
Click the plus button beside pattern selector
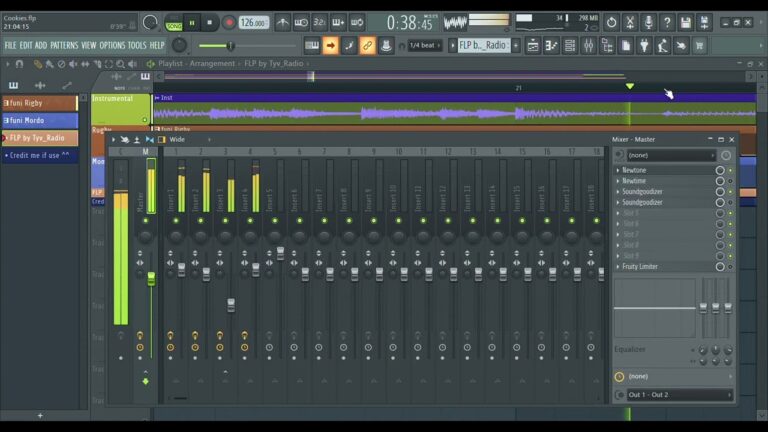[516, 46]
